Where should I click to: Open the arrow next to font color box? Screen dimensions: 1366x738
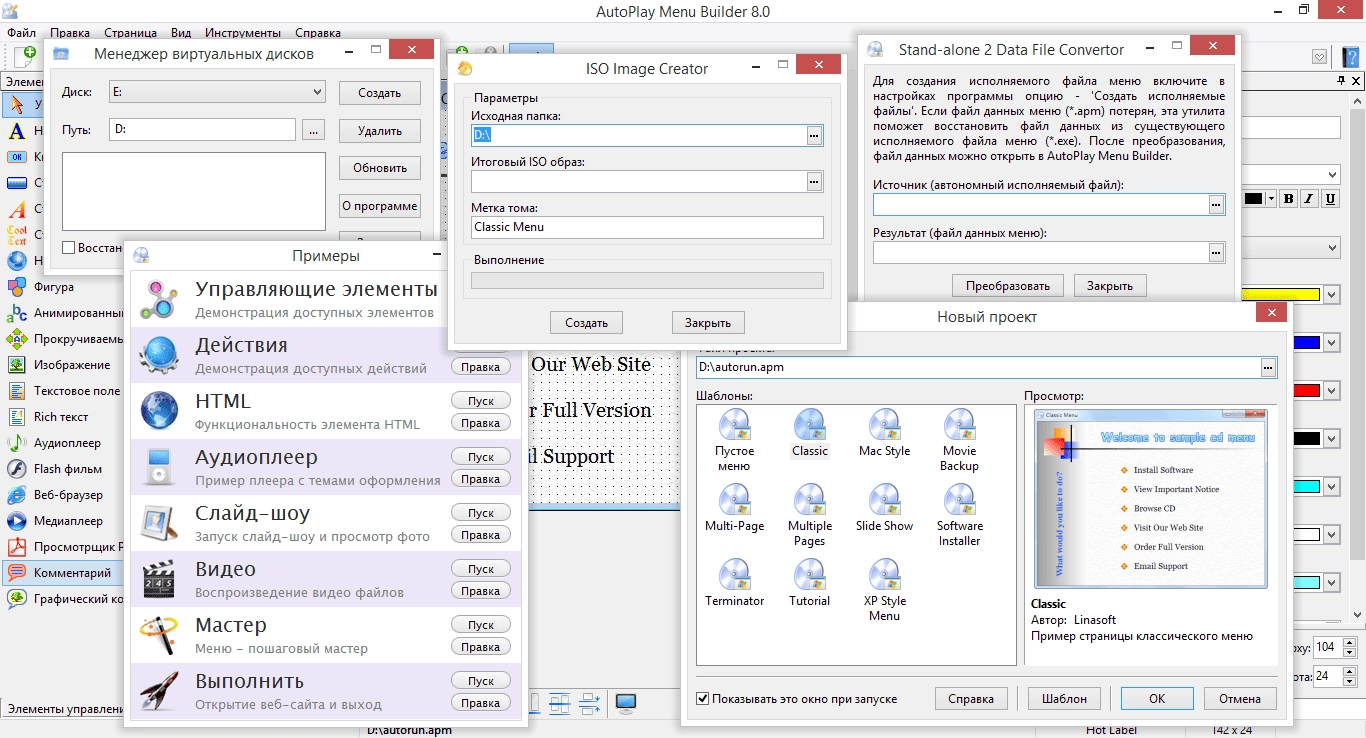click(x=1270, y=198)
